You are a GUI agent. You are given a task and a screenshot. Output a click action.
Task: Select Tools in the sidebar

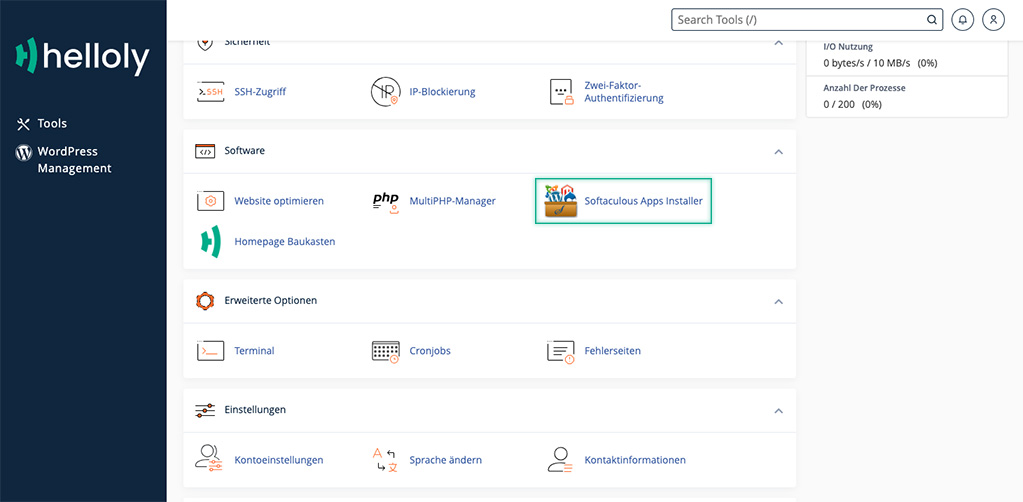[x=52, y=124]
